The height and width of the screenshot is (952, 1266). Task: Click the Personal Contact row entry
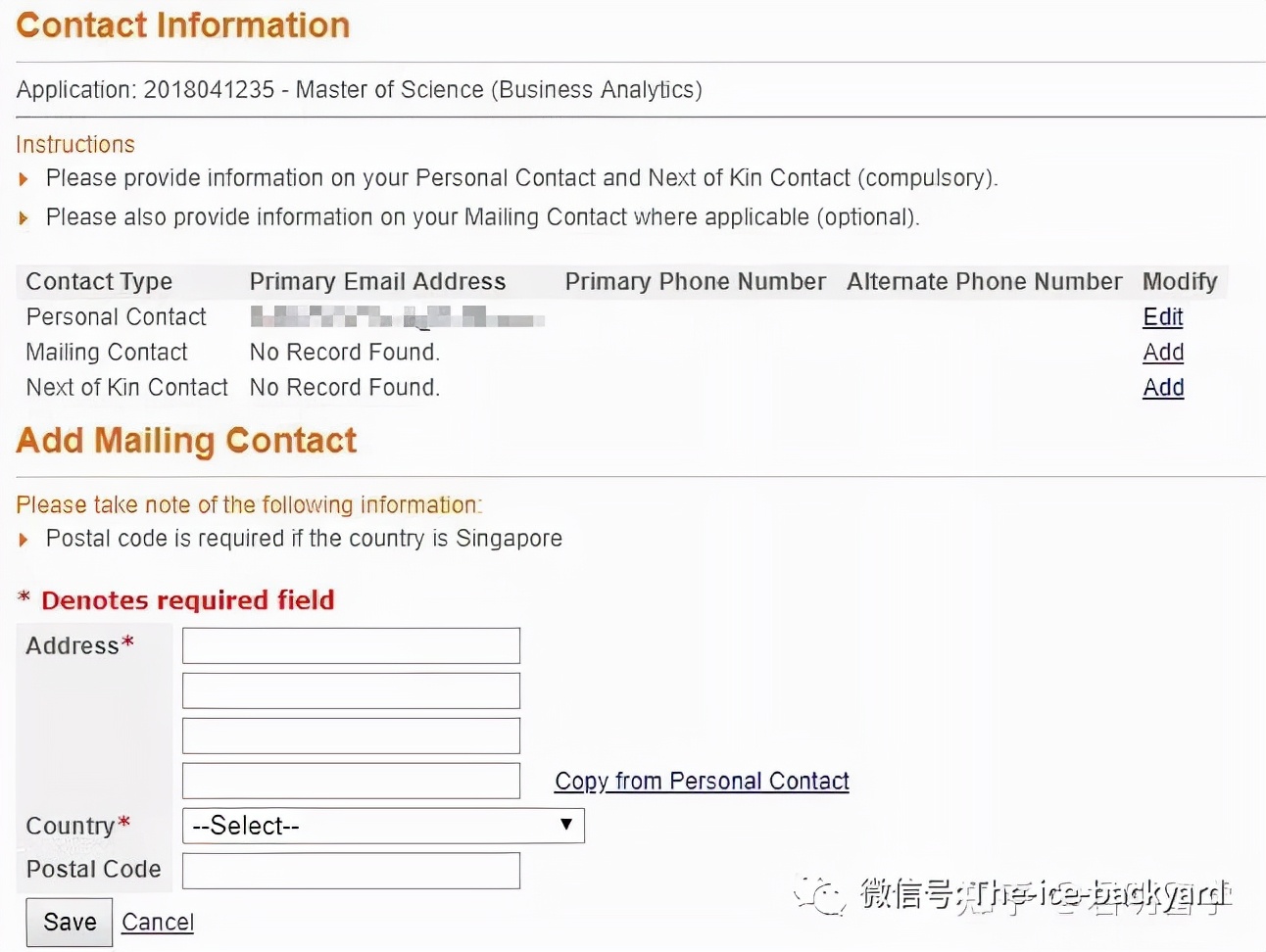click(116, 316)
